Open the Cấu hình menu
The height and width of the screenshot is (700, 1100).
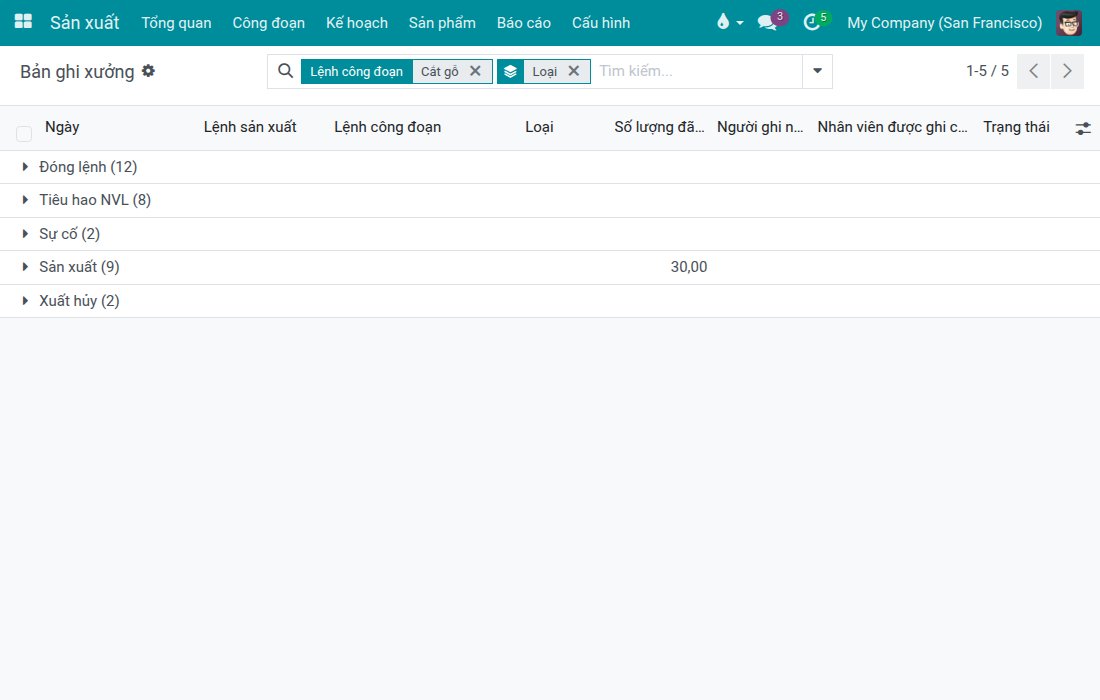tap(601, 22)
